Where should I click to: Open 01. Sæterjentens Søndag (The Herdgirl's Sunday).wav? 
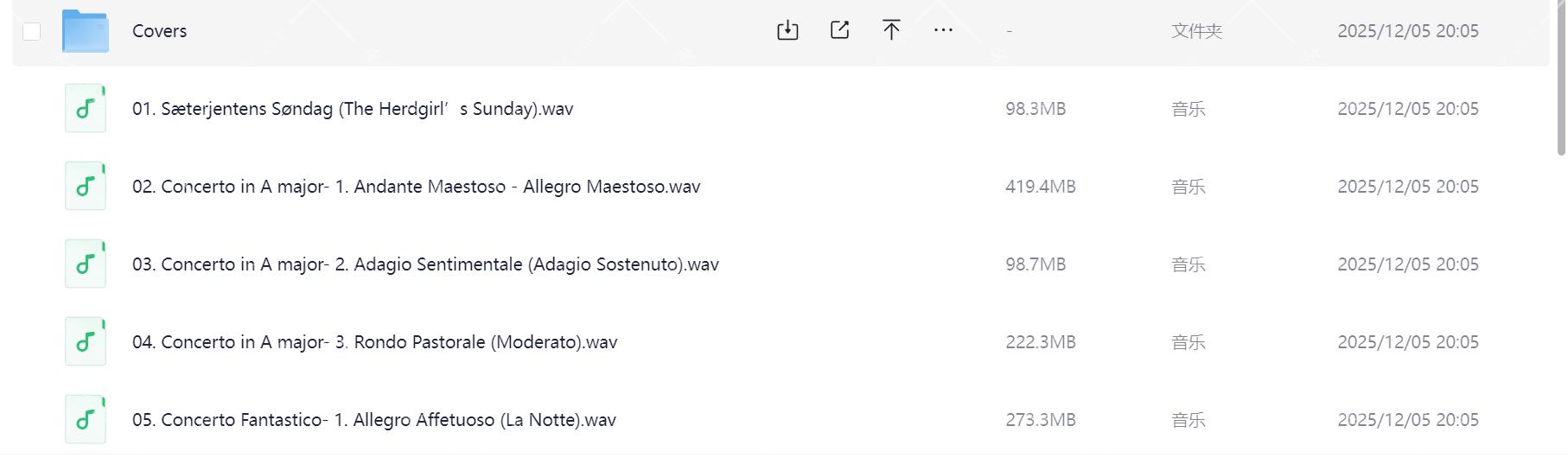click(x=353, y=109)
